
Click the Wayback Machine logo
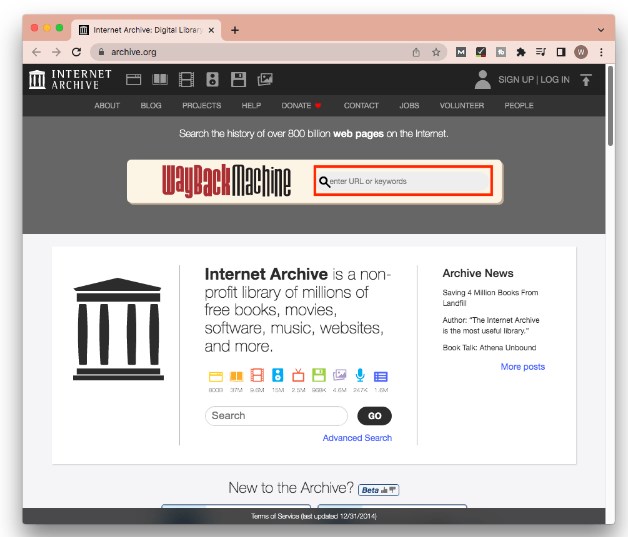click(226, 181)
